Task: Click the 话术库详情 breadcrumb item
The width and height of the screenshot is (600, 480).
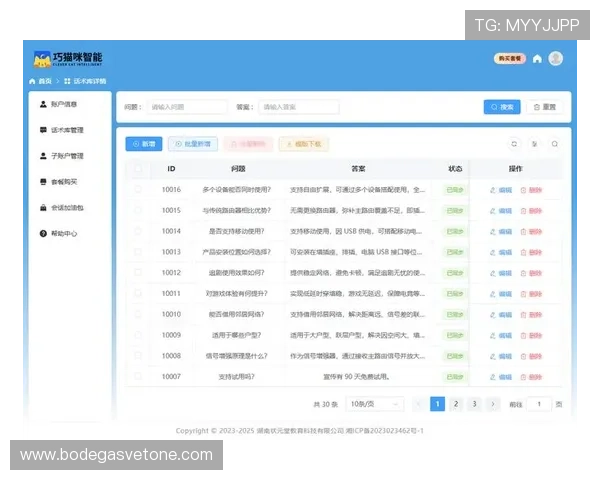Action: click(x=85, y=81)
